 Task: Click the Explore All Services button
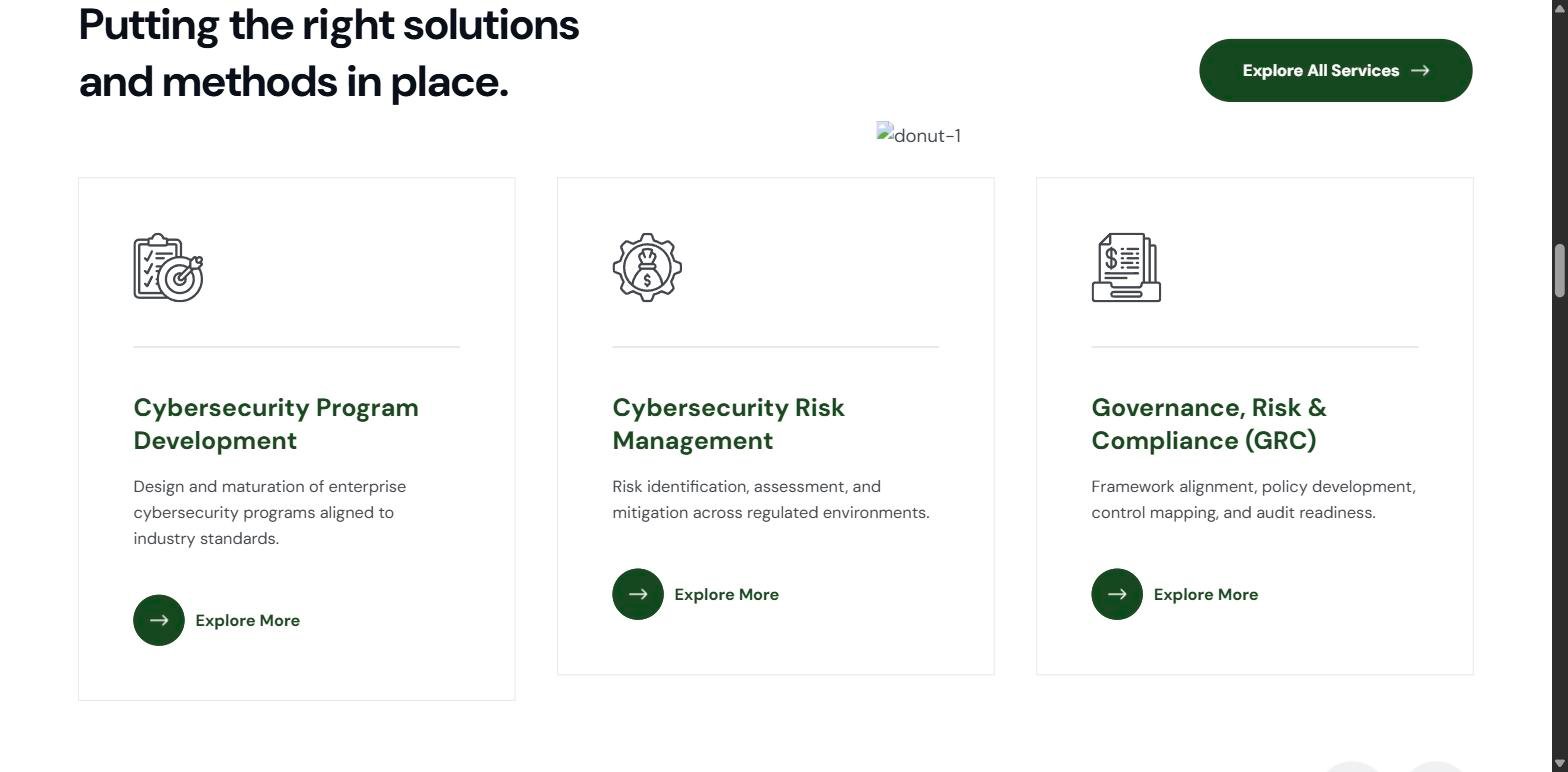1336,70
